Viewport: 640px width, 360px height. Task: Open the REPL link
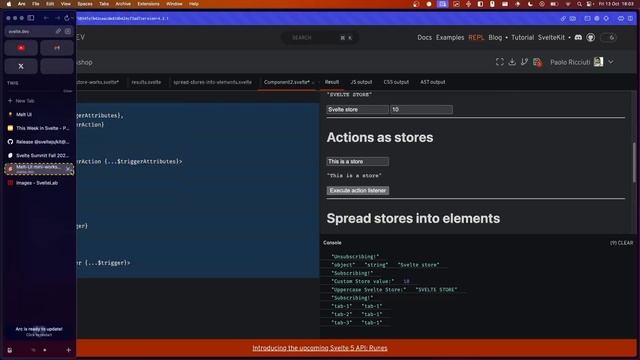476,38
